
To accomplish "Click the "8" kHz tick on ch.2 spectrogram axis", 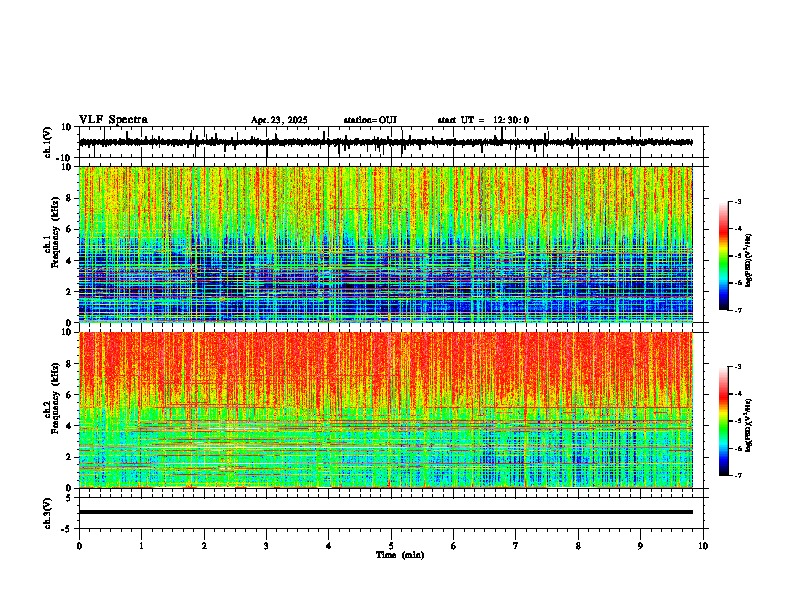I will 70,364.
